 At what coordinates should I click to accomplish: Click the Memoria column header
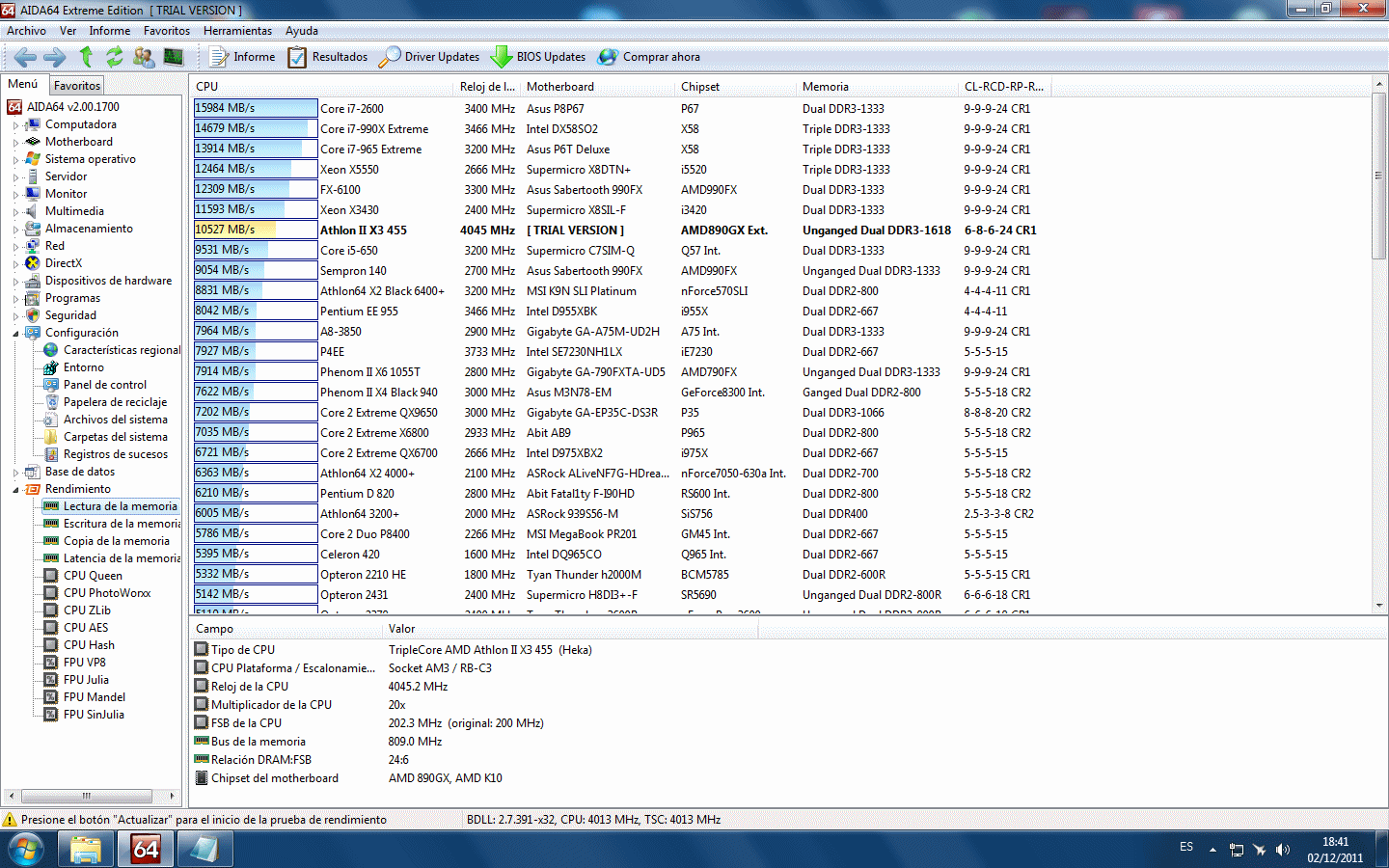[x=826, y=87]
